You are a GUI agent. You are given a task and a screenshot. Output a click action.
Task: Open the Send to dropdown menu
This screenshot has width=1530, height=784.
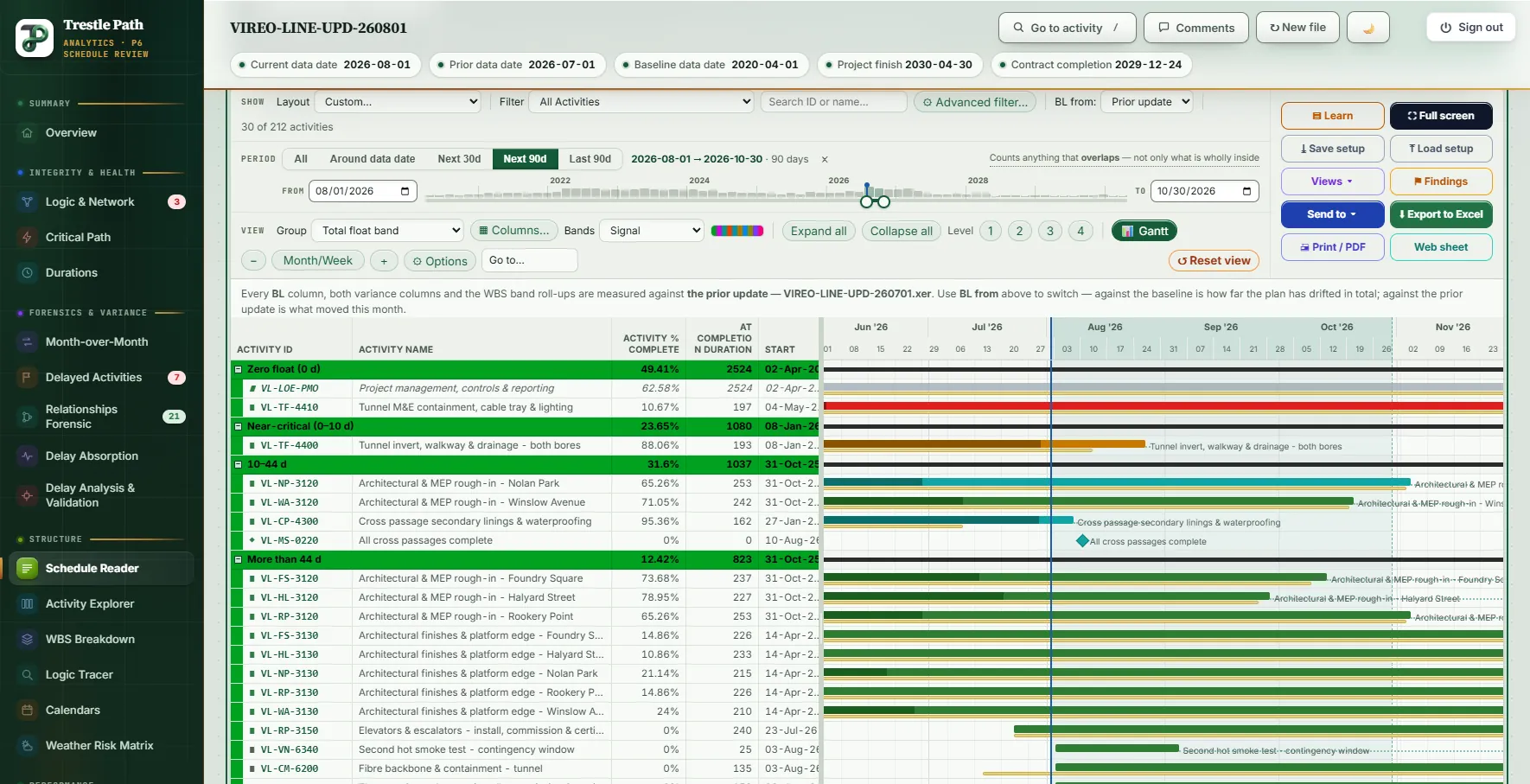pos(1332,214)
